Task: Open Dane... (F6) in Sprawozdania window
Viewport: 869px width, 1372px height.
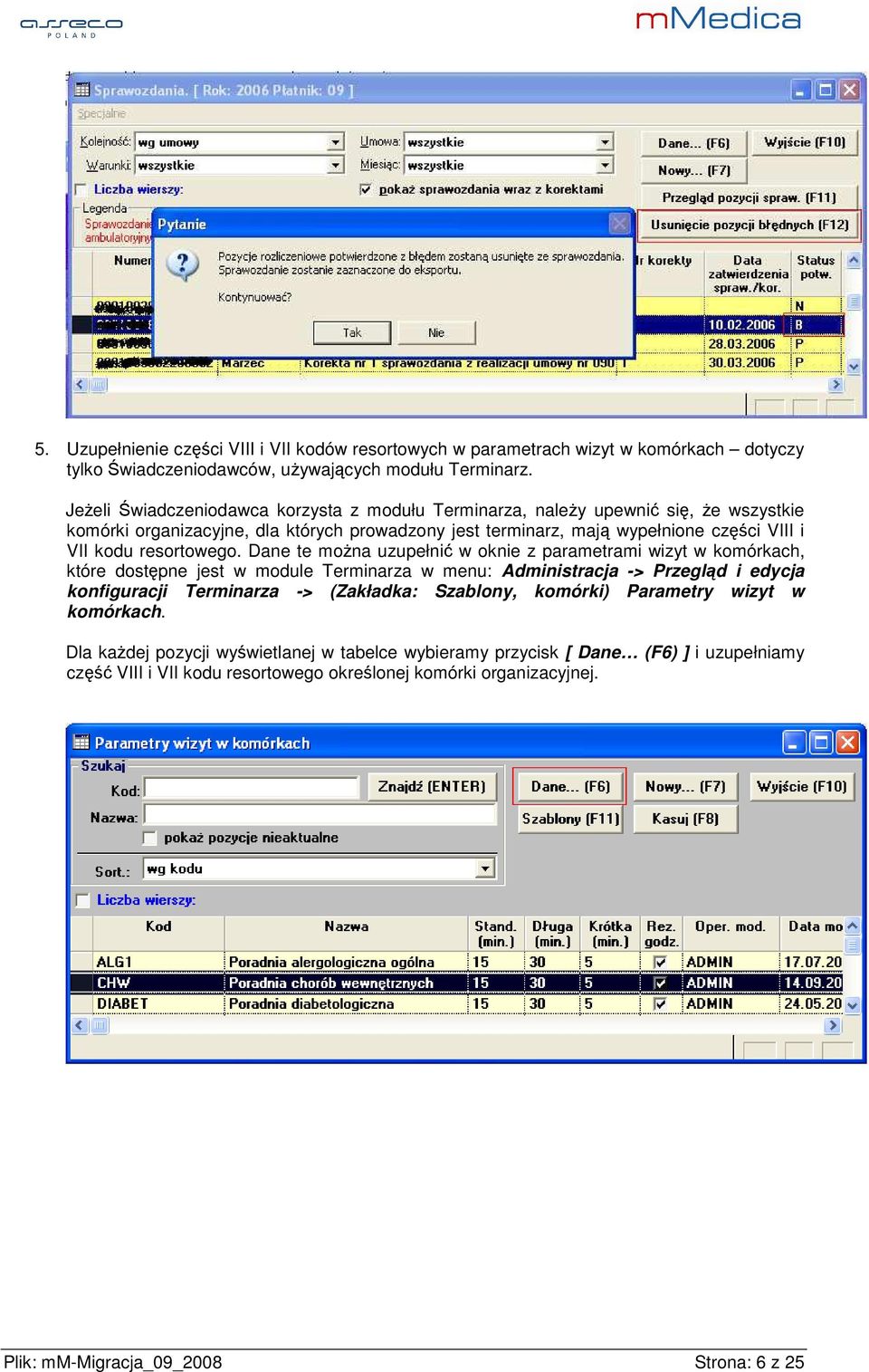Action: [693, 143]
